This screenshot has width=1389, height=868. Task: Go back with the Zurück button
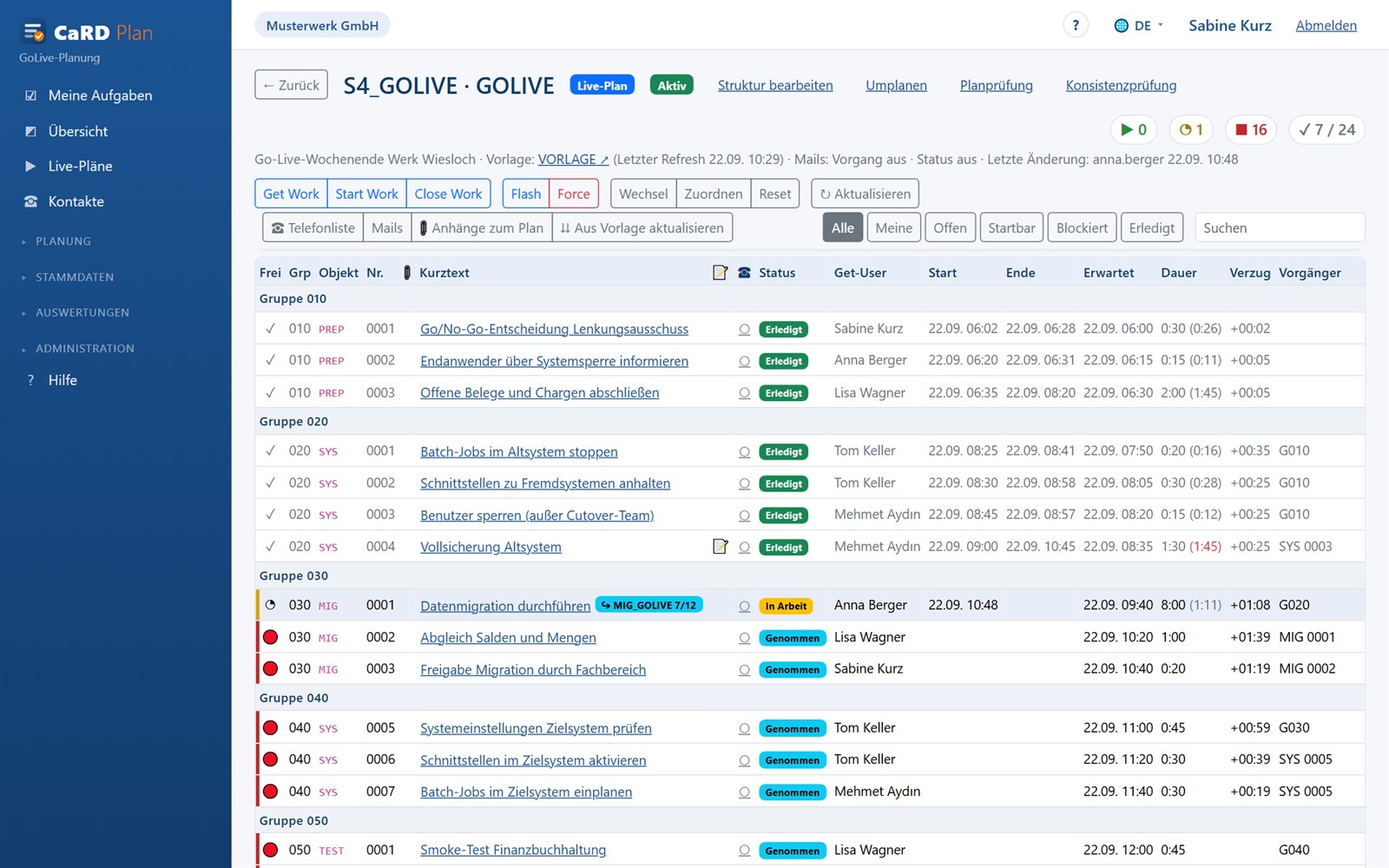(291, 85)
